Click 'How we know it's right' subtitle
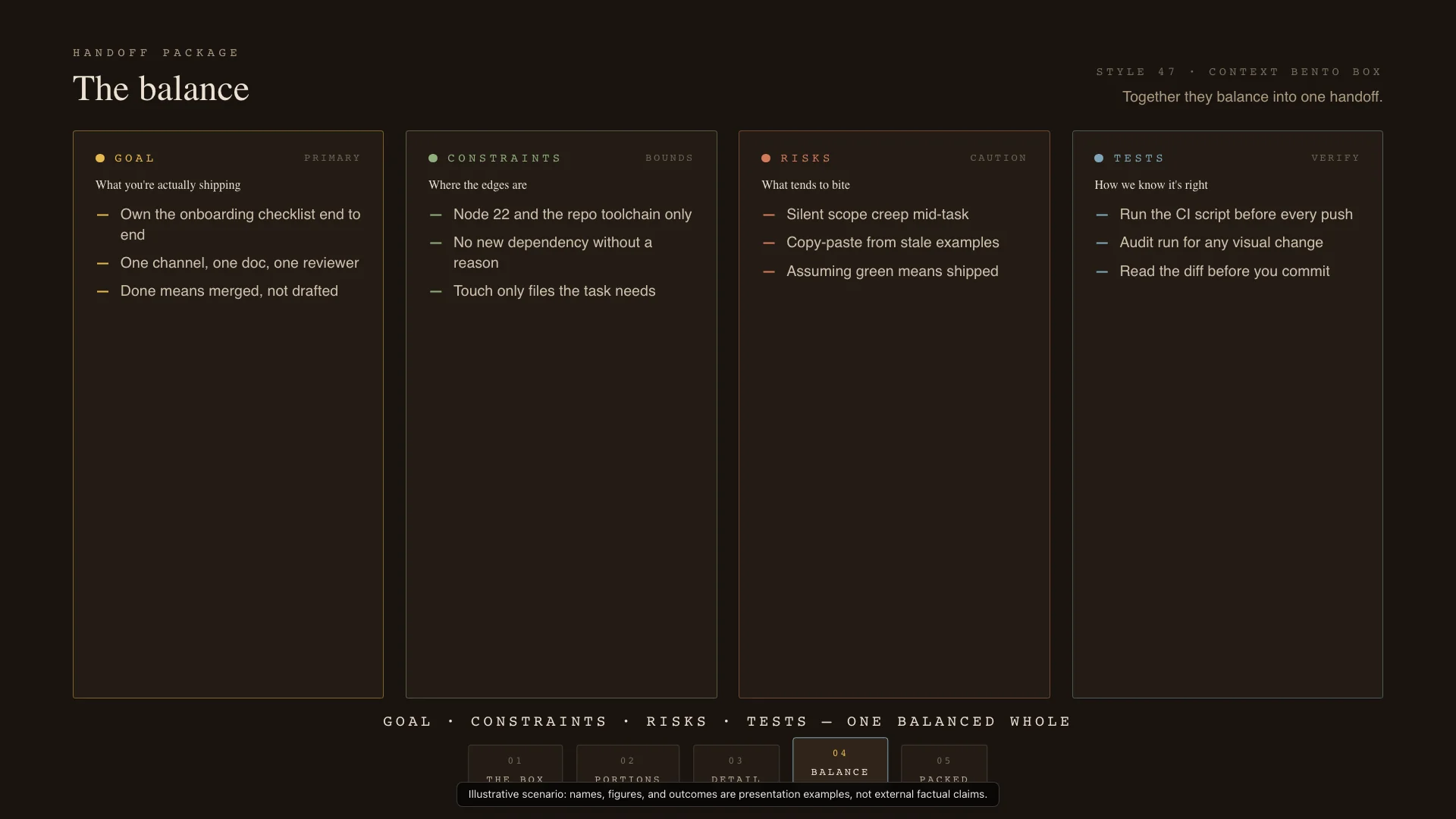The image size is (1456, 819). 1151,185
